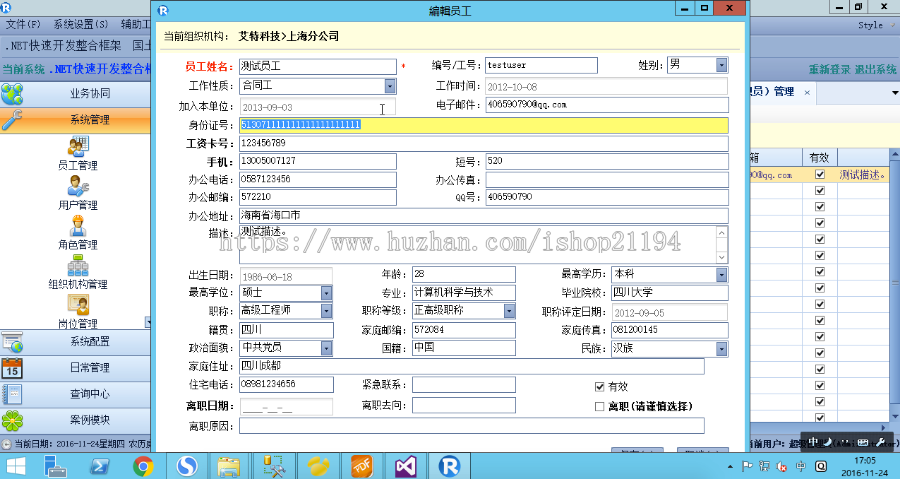
Task: Open the 民族 dropdown
Action: pos(721,348)
